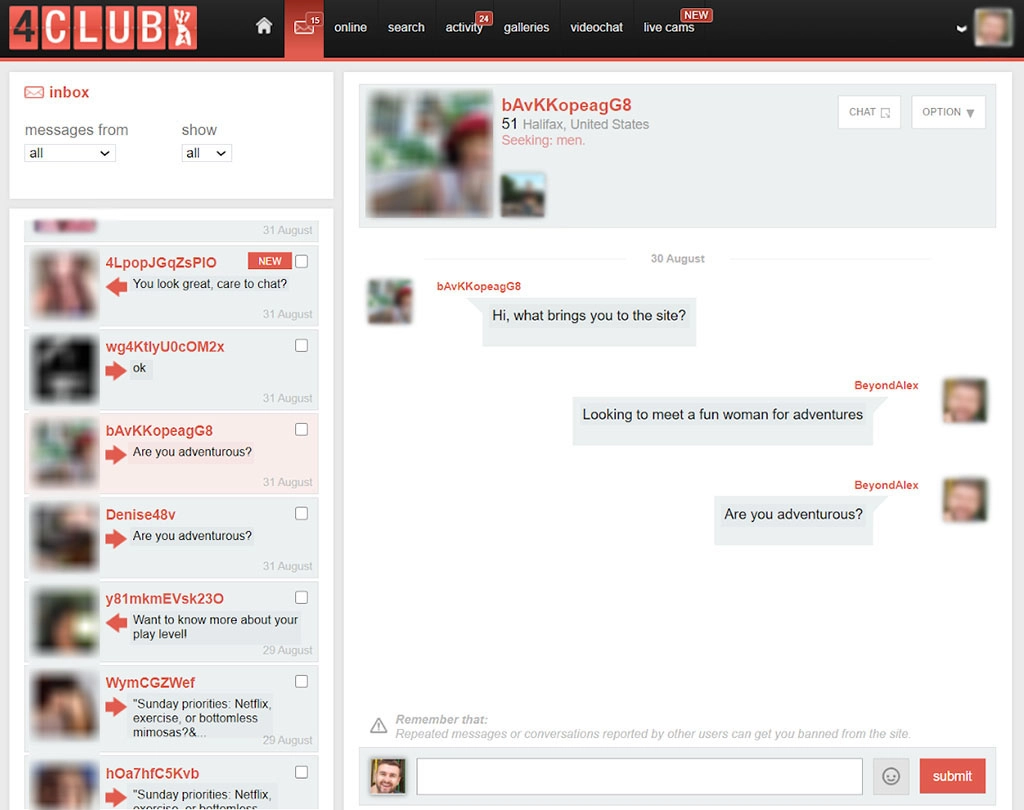Click bAvKKopeagG8's secondary profile photo thumbnail
The width and height of the screenshot is (1024, 810).
click(x=521, y=194)
